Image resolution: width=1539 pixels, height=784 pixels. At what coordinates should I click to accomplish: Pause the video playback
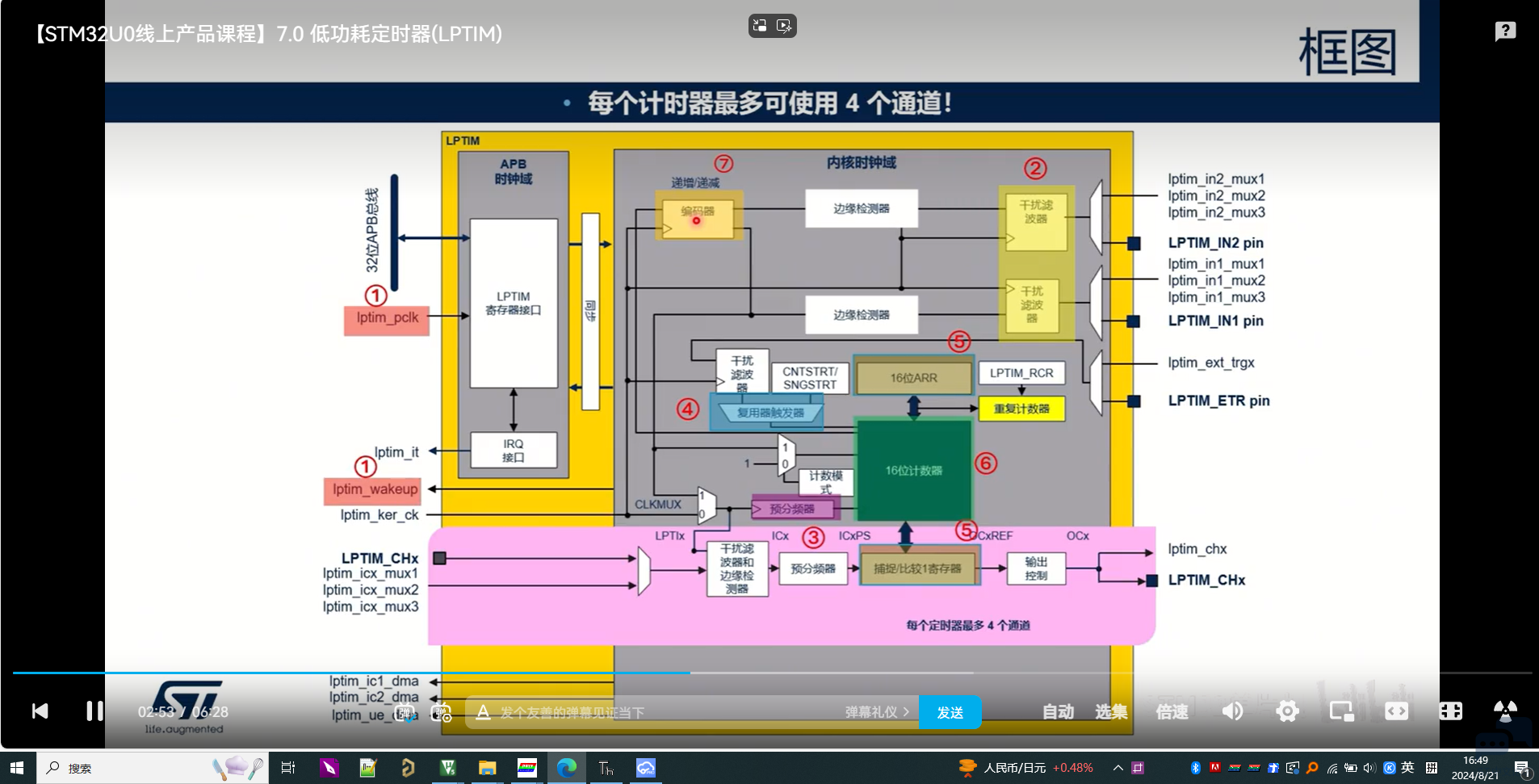95,711
